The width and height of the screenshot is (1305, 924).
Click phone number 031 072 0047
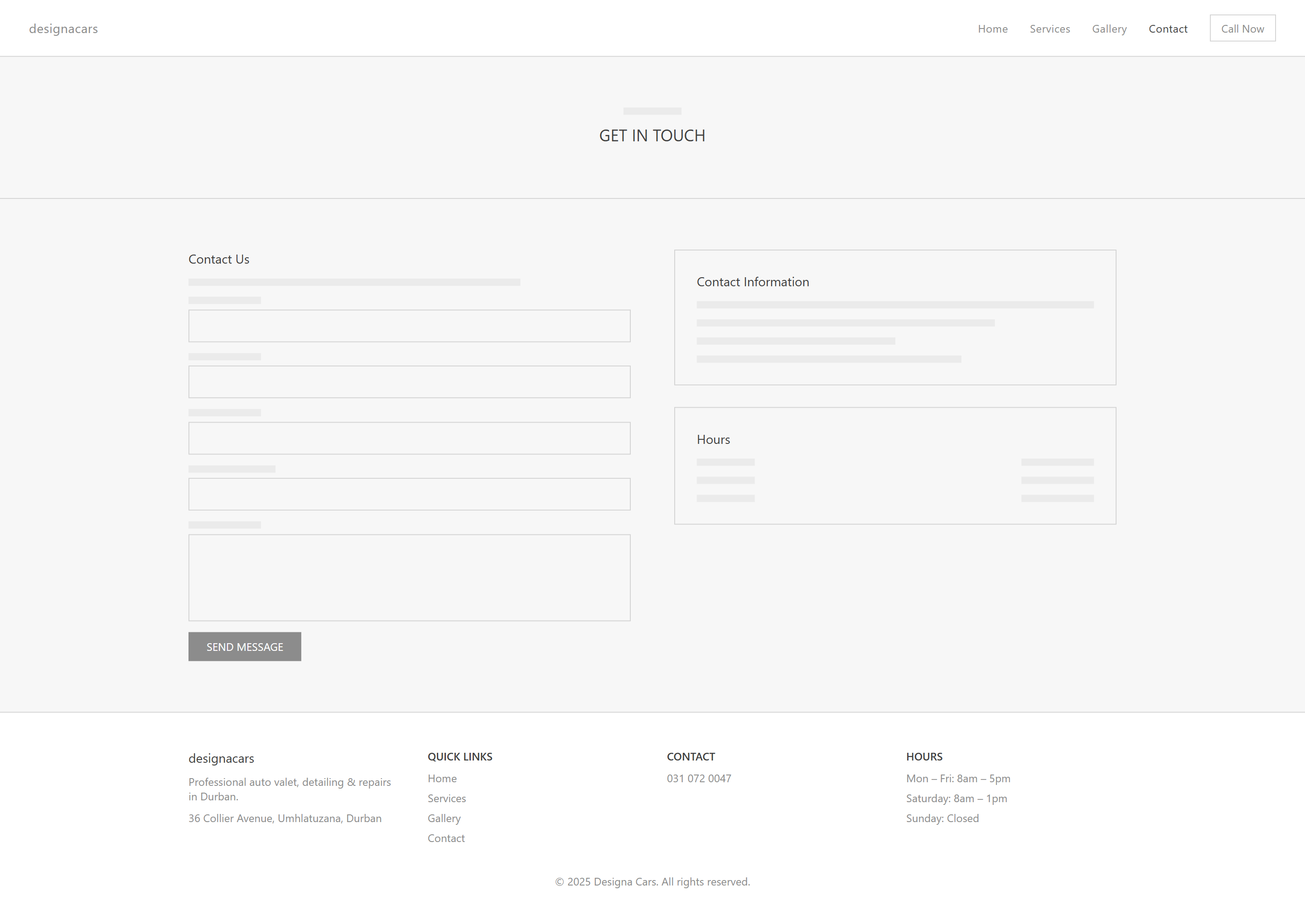click(698, 778)
